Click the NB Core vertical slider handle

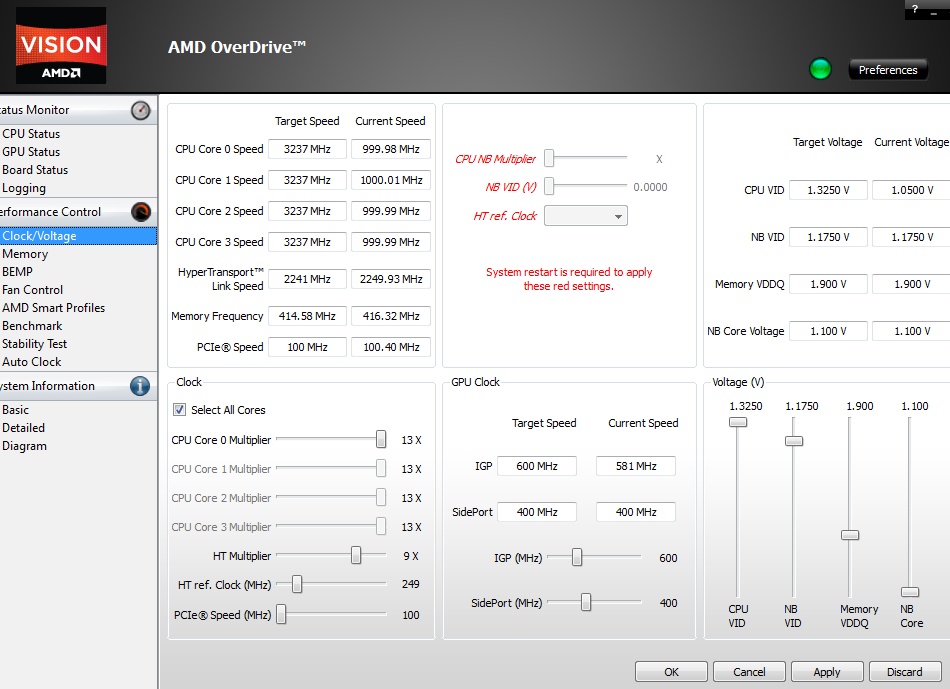pos(909,591)
